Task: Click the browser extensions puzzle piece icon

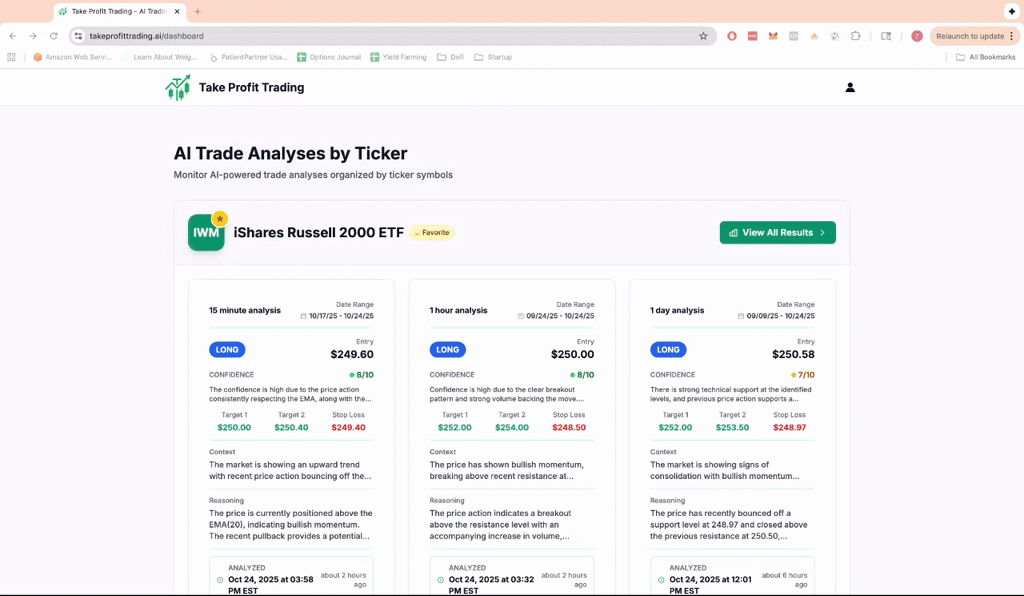Action: pyautogui.click(x=855, y=35)
